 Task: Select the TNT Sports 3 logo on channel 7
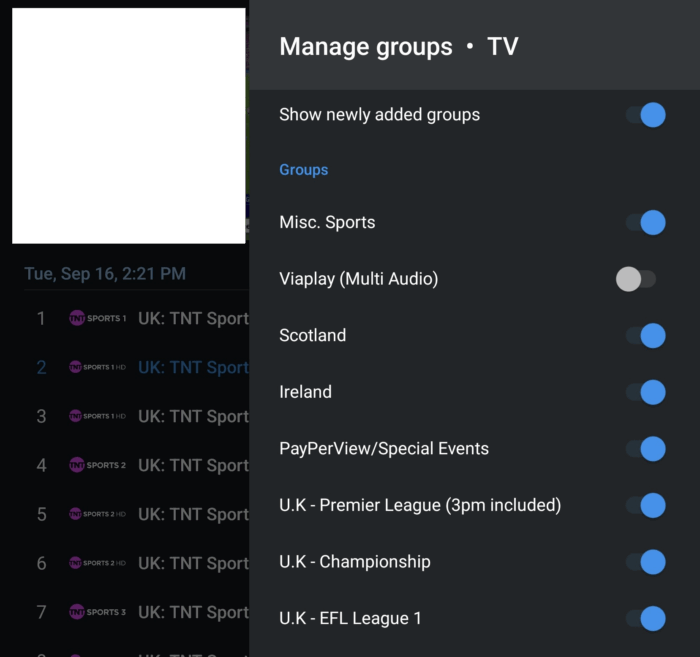click(97, 613)
